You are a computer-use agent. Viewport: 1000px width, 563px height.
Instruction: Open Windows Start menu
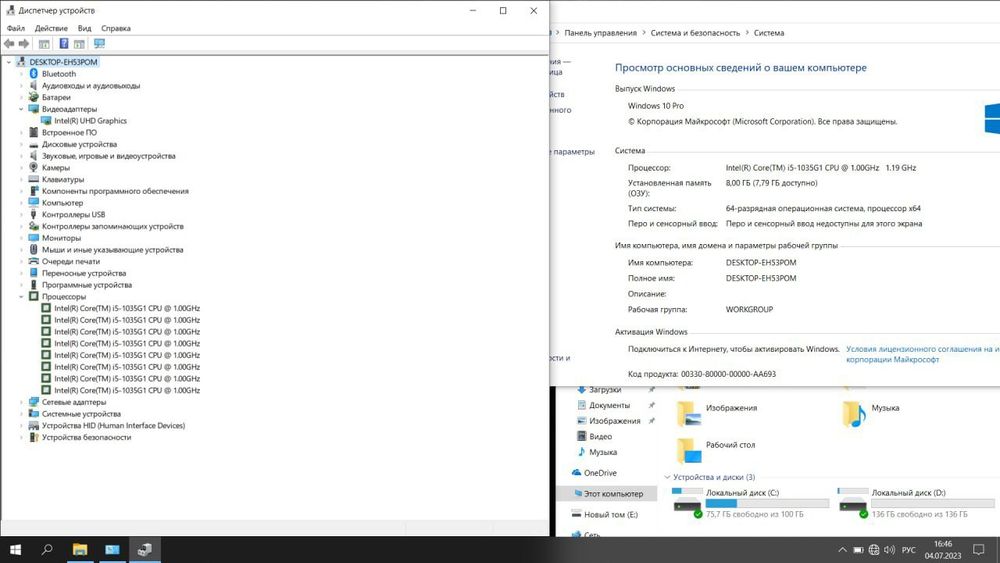[x=15, y=550]
